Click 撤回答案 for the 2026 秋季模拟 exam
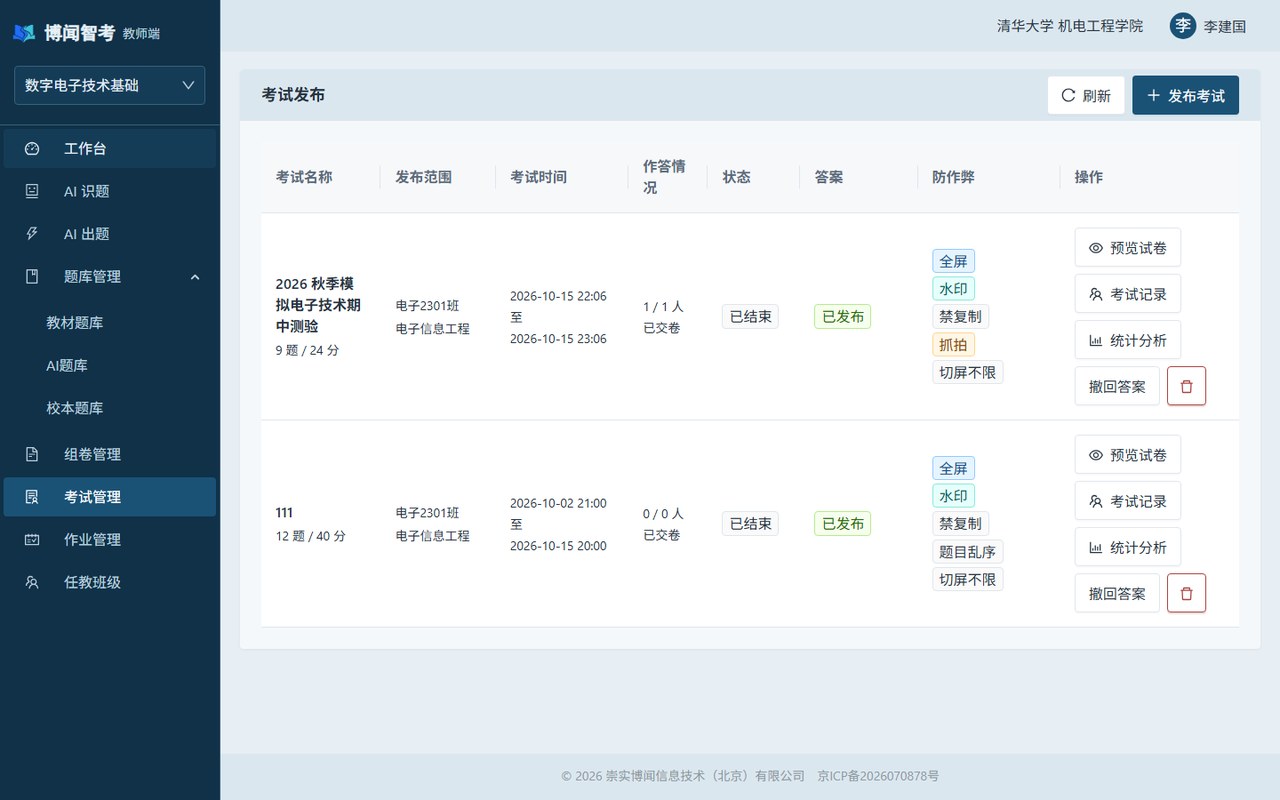The height and width of the screenshot is (800, 1280). click(1117, 386)
